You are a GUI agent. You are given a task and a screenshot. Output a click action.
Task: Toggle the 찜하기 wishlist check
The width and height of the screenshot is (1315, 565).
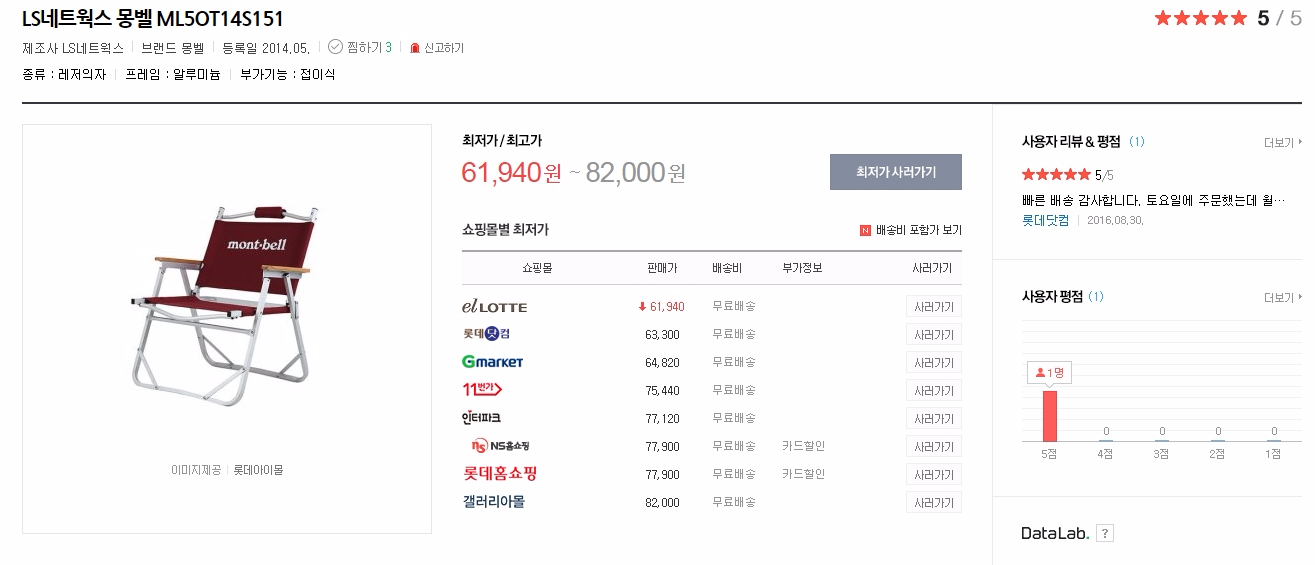(x=336, y=47)
